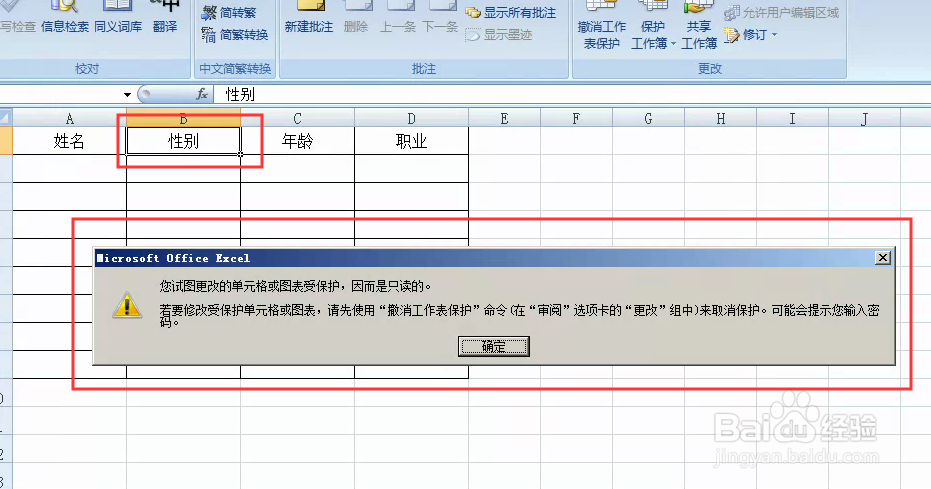Select the cell containing 职业
Viewport: 931px width, 489px height.
pyautogui.click(x=411, y=141)
